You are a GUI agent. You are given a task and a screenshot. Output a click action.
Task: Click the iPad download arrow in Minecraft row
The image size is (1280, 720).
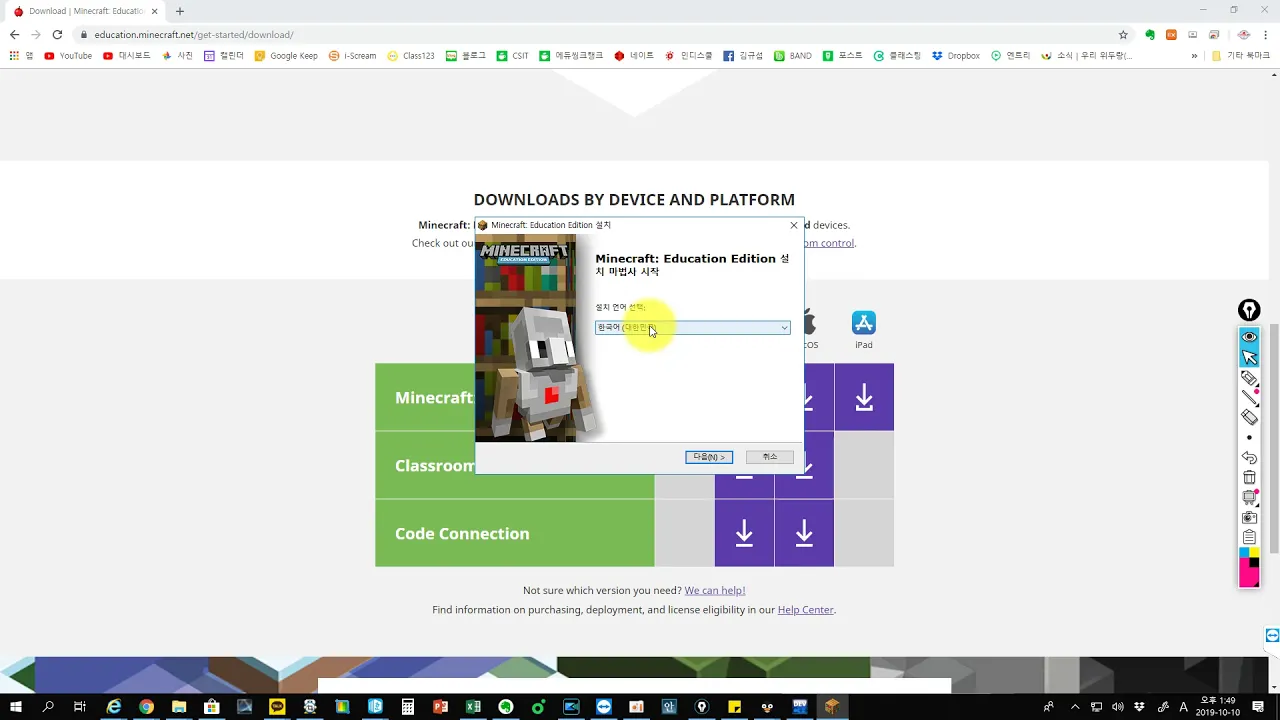pyautogui.click(x=864, y=398)
